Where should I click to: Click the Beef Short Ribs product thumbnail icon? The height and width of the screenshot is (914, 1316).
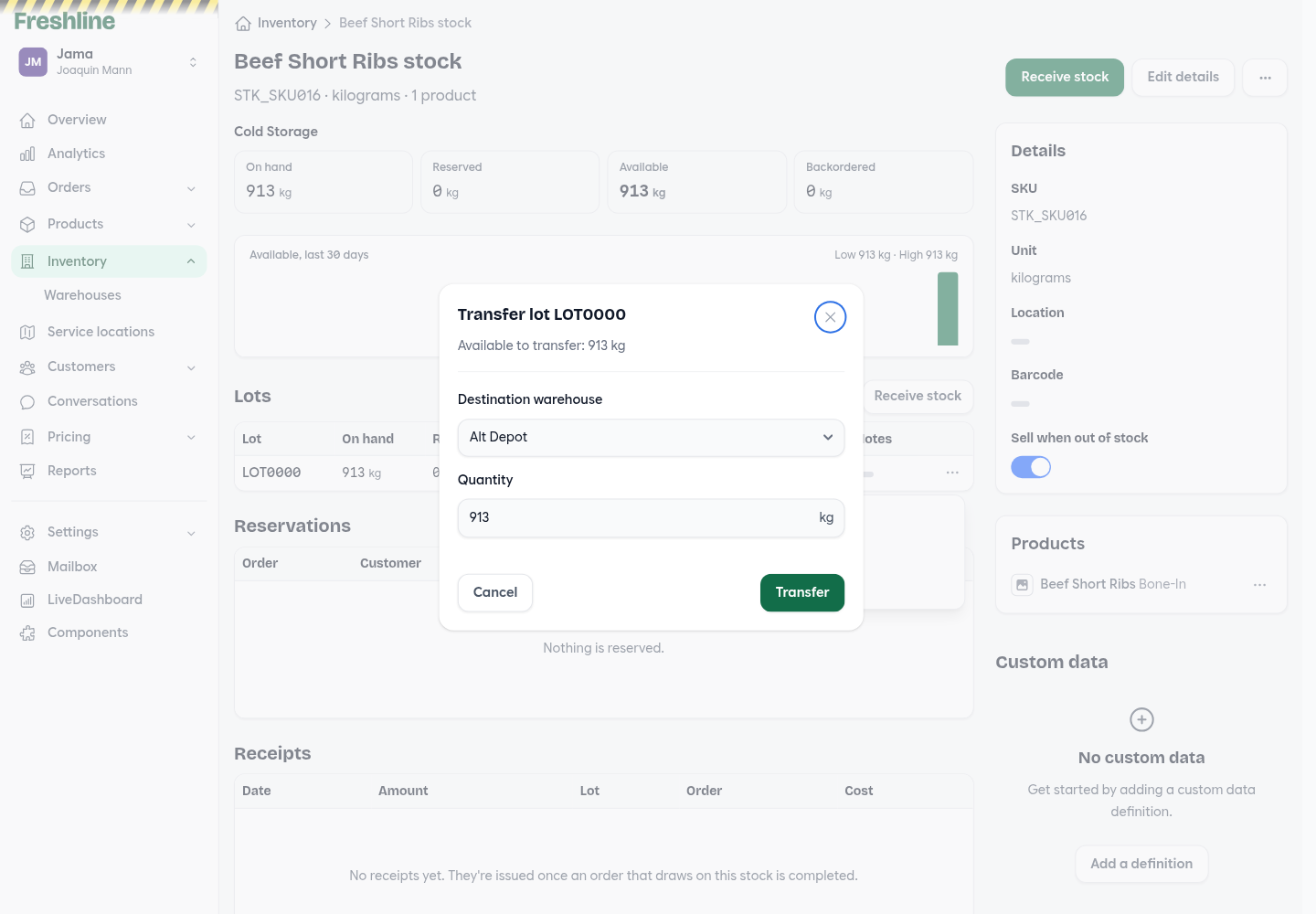click(1023, 584)
